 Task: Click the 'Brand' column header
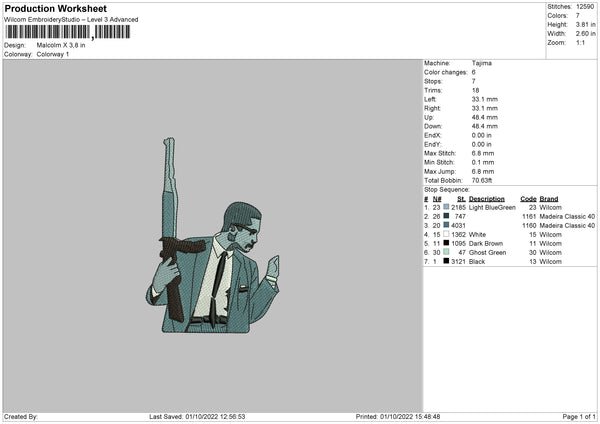pos(549,199)
